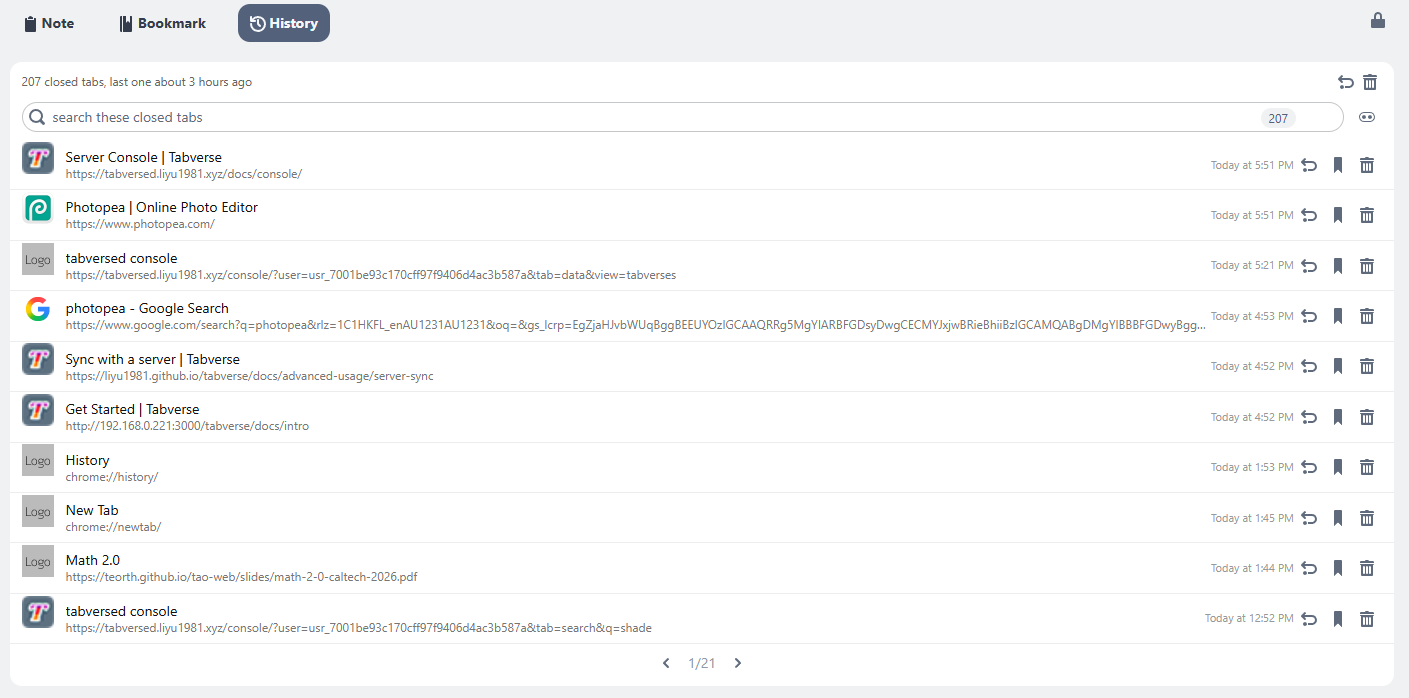Go to previous page of closed tabs

point(666,663)
